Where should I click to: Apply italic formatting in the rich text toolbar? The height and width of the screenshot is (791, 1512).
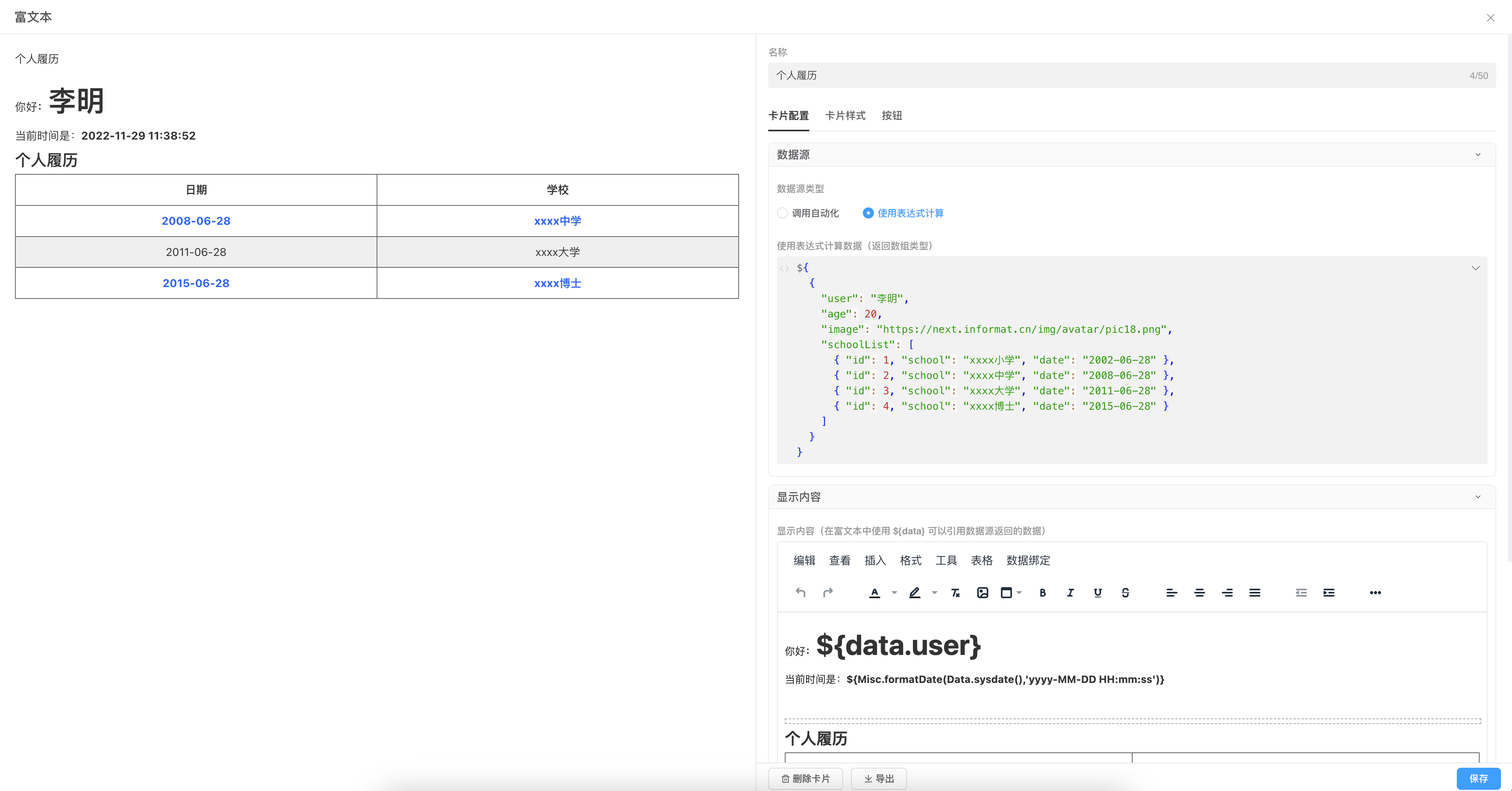tap(1070, 593)
